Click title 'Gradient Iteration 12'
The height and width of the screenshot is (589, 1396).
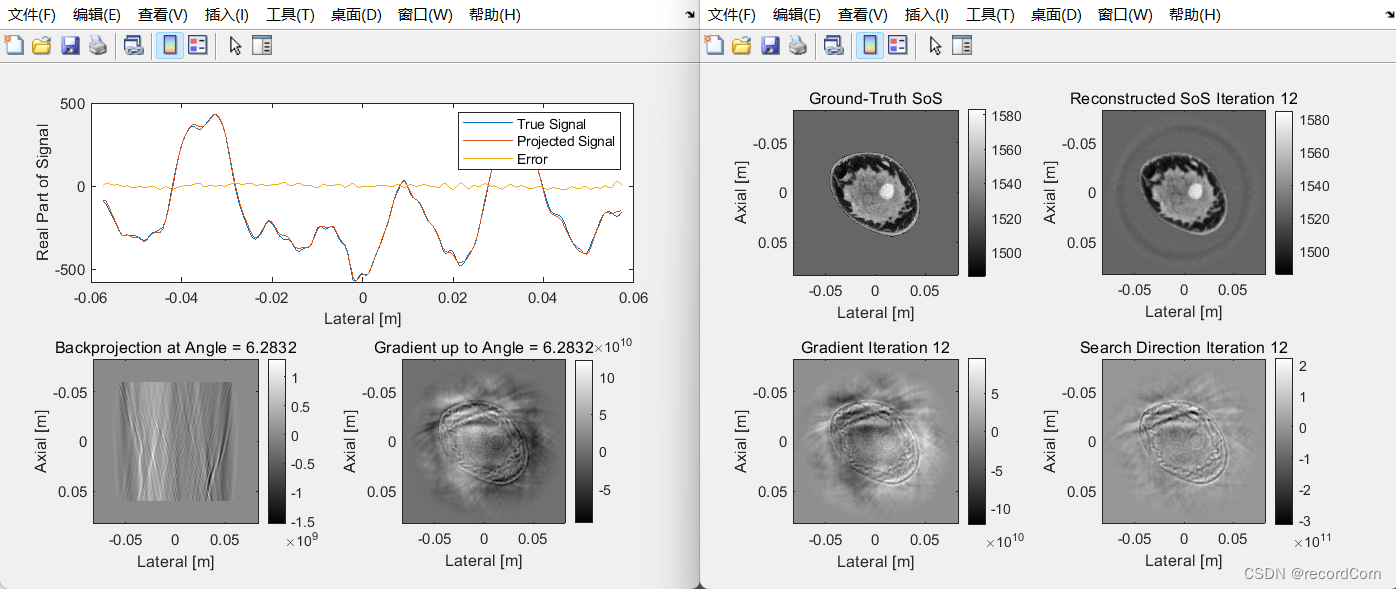(x=875, y=347)
